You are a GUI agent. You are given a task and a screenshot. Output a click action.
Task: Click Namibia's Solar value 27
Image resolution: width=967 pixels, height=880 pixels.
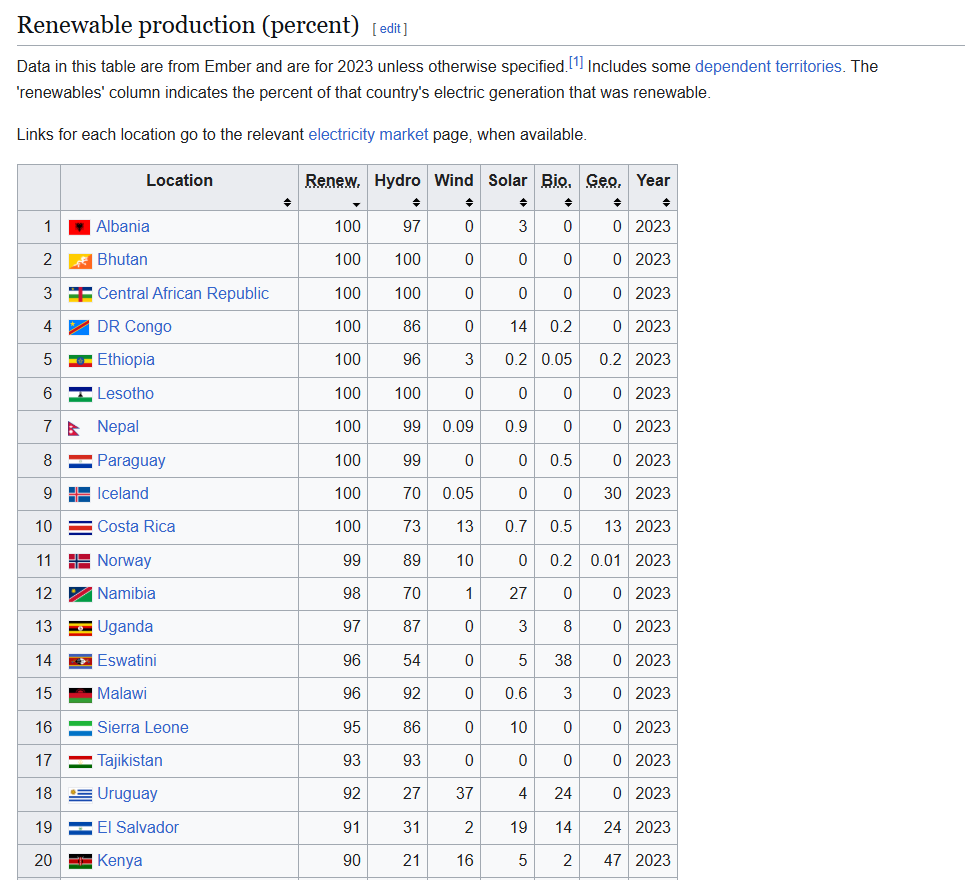tap(518, 594)
